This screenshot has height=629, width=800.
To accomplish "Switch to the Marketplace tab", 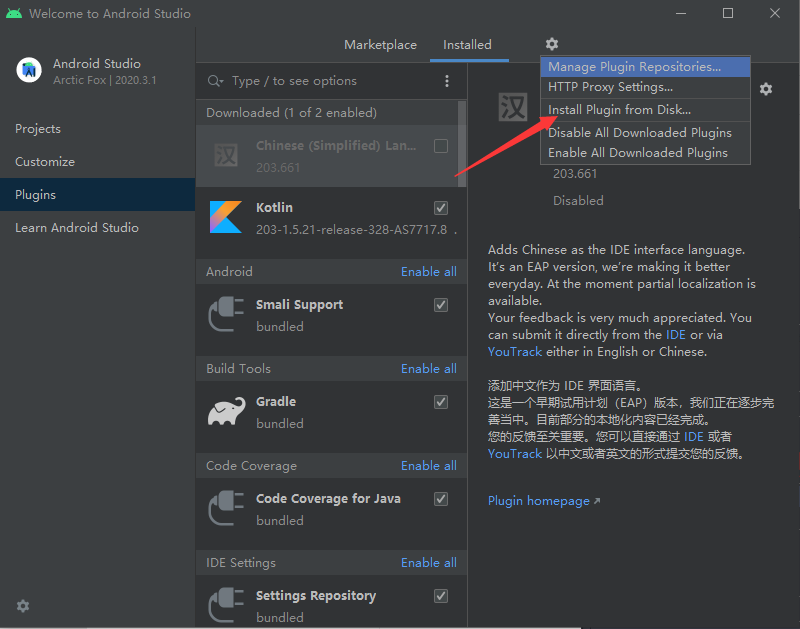I will [x=380, y=45].
